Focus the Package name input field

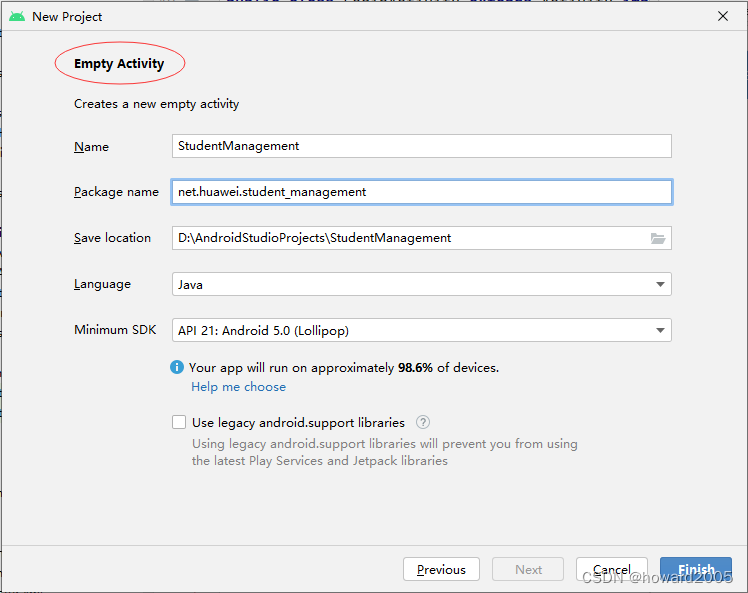(421, 192)
